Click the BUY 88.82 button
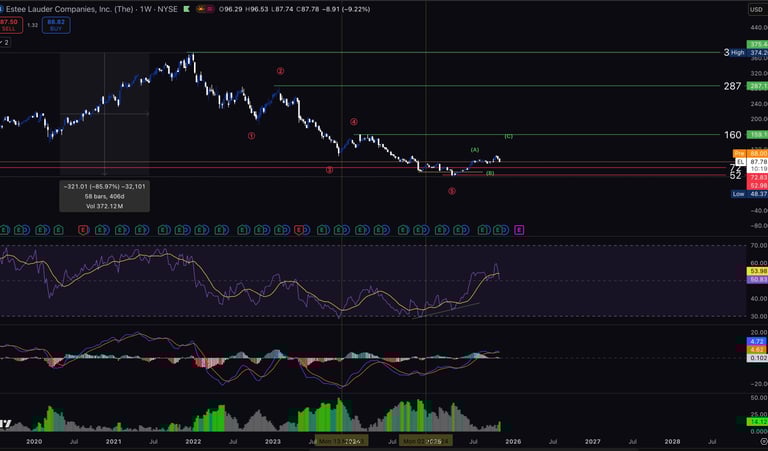Viewport: 768px width, 451px height. 56,25
